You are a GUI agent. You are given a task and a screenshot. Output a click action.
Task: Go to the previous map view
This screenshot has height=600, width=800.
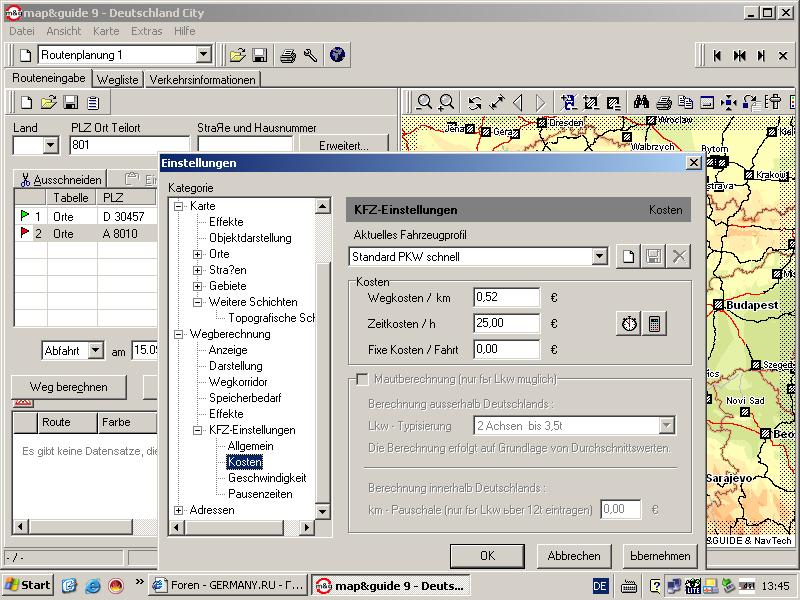click(518, 103)
